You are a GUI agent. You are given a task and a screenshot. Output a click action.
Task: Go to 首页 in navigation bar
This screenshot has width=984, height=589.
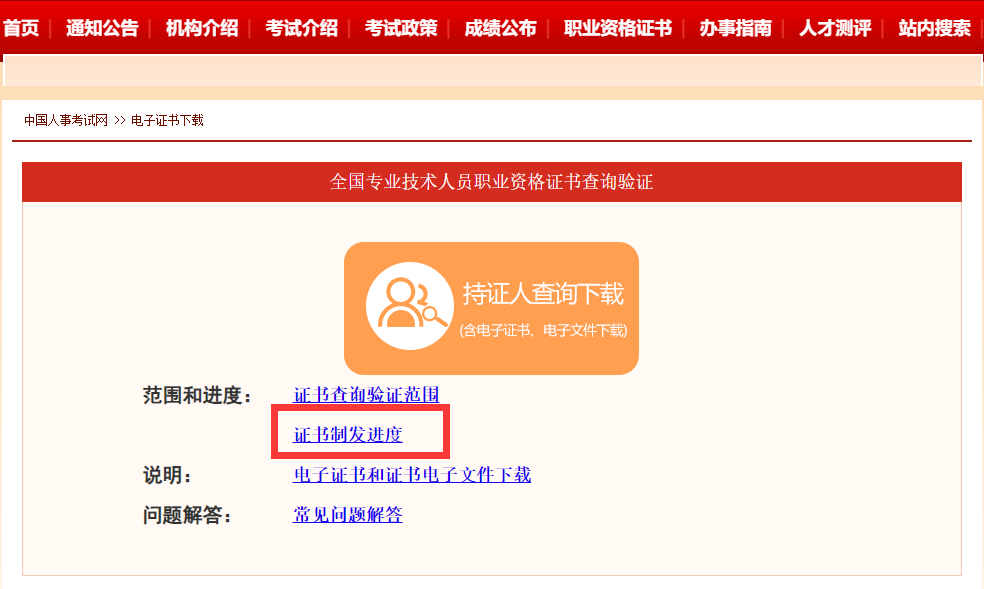[x=21, y=28]
